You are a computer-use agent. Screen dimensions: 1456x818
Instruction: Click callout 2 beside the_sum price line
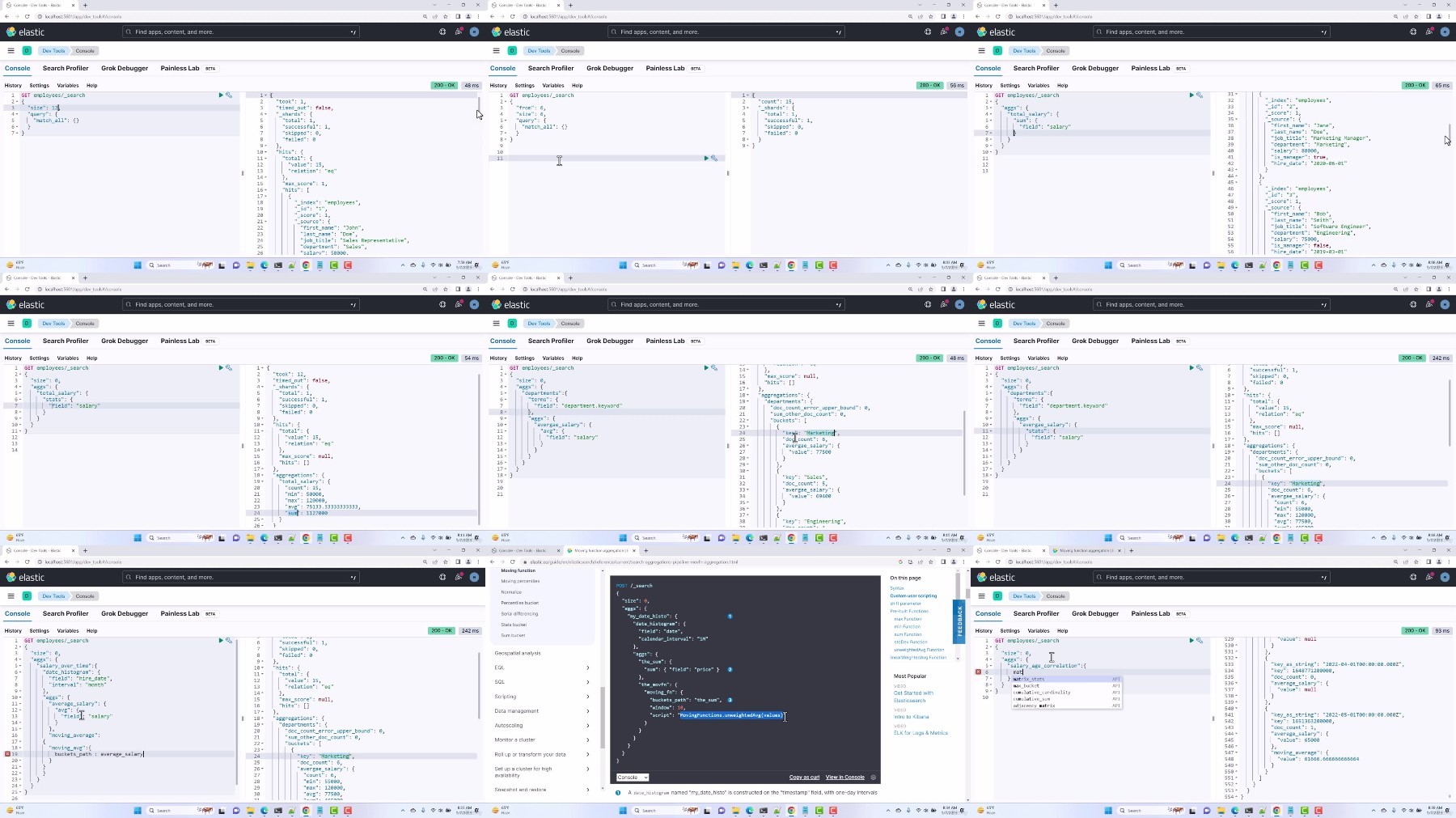pyautogui.click(x=730, y=670)
